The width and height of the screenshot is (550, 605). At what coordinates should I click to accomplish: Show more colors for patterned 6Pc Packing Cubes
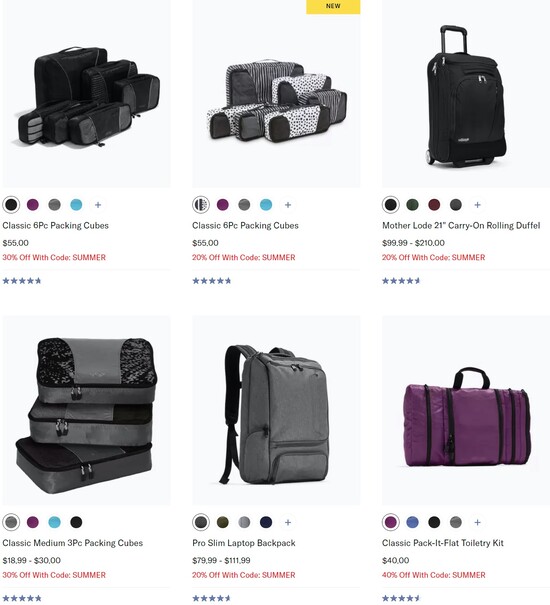coord(288,205)
